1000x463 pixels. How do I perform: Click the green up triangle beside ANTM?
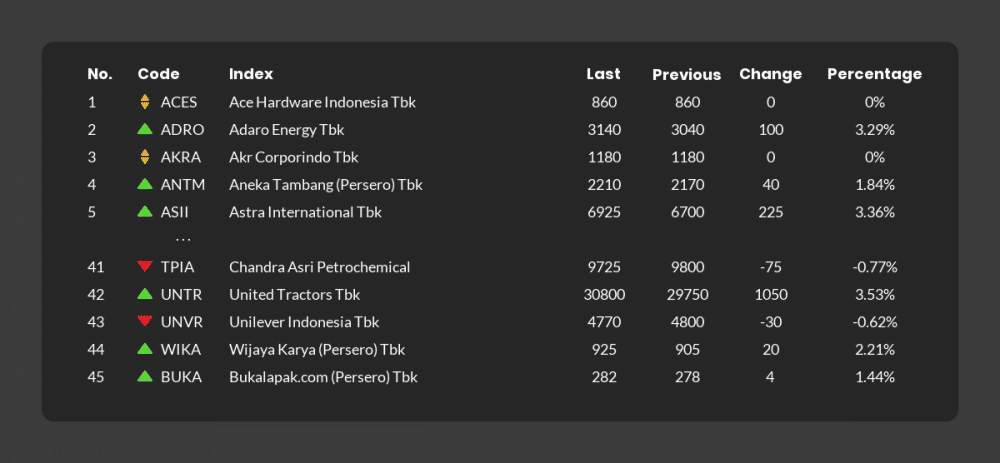pyautogui.click(x=145, y=184)
